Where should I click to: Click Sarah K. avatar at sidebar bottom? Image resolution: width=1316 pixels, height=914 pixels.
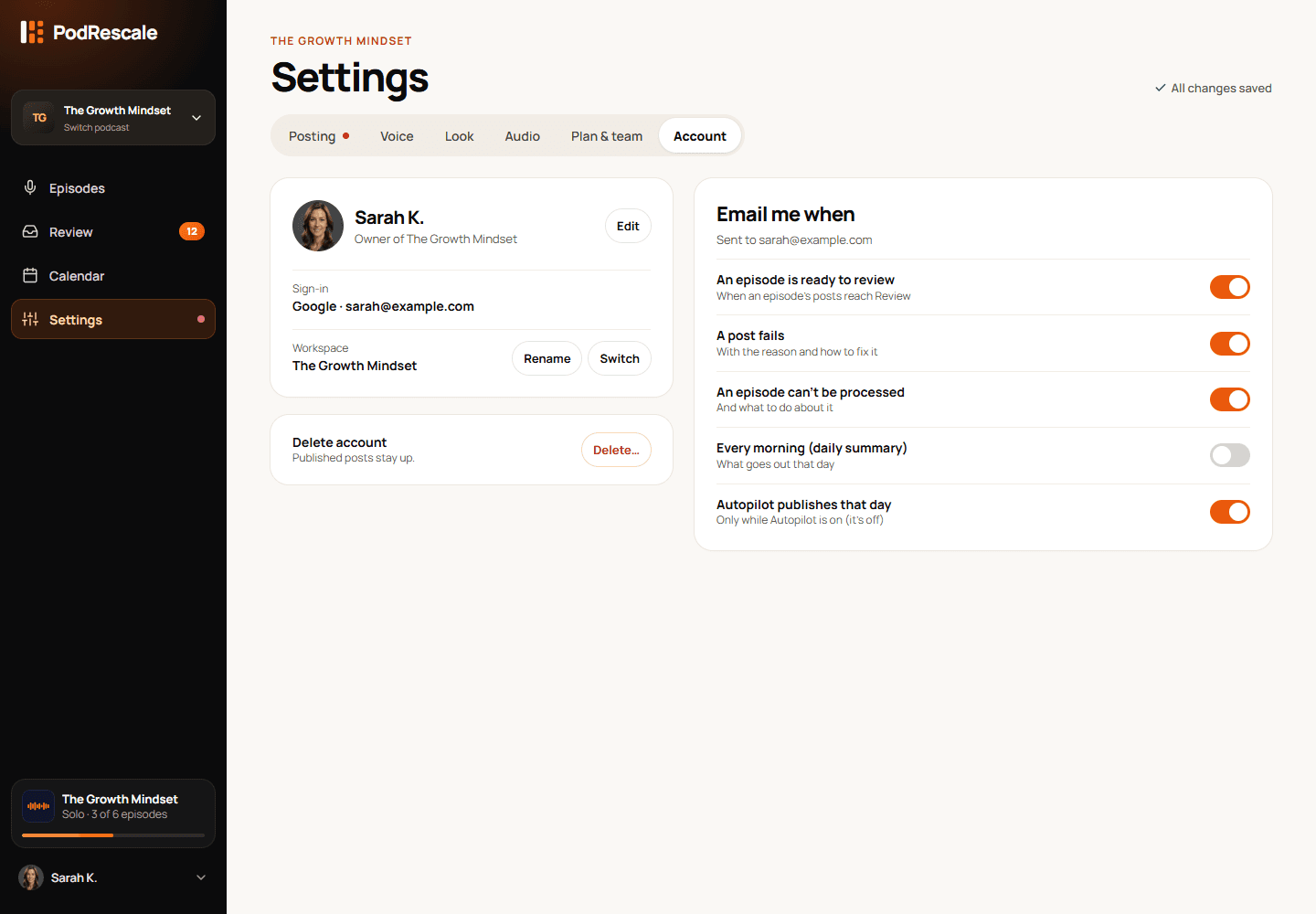click(31, 877)
